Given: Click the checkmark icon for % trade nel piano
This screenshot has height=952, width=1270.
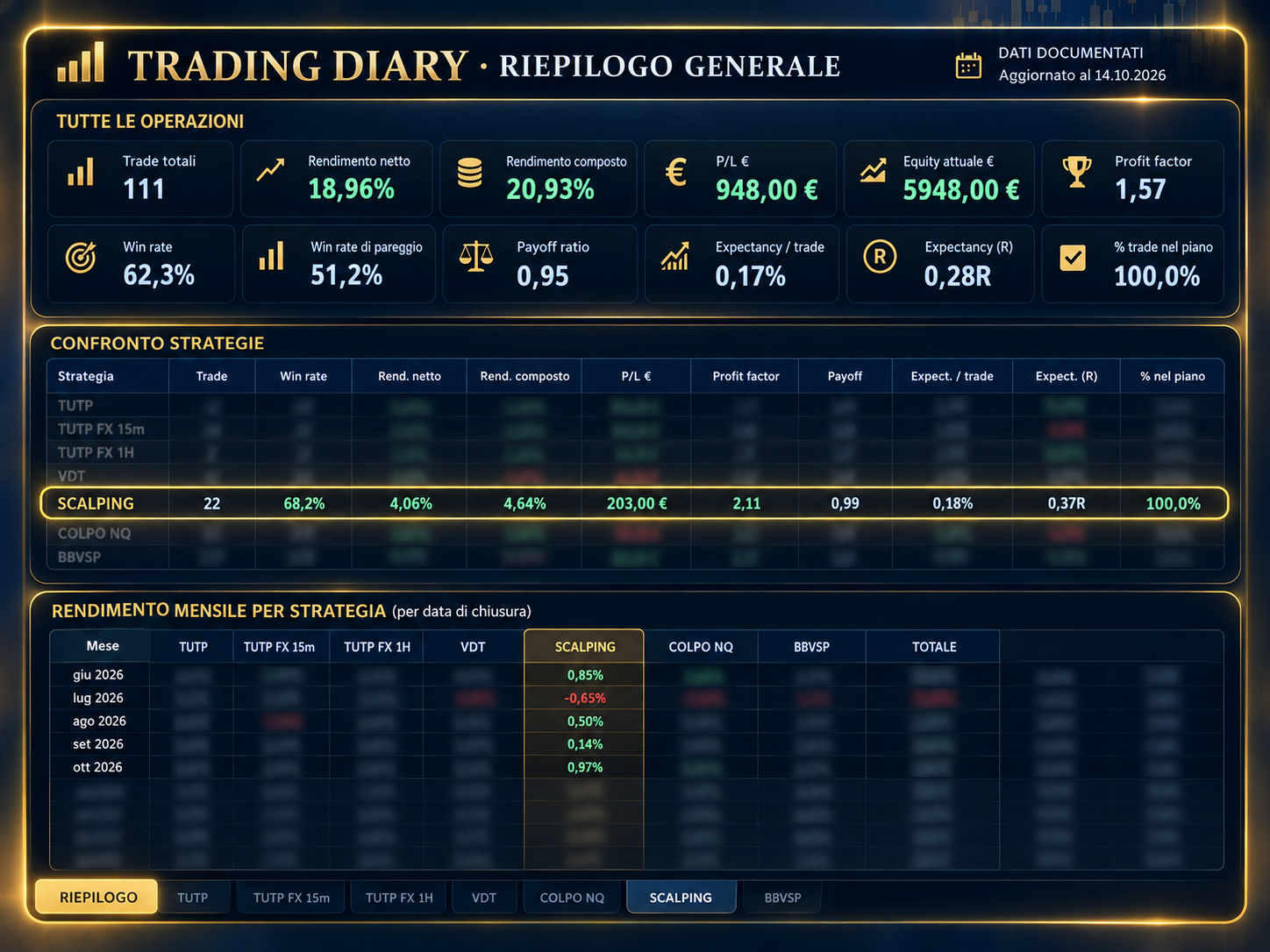Looking at the screenshot, I should point(1073,258).
